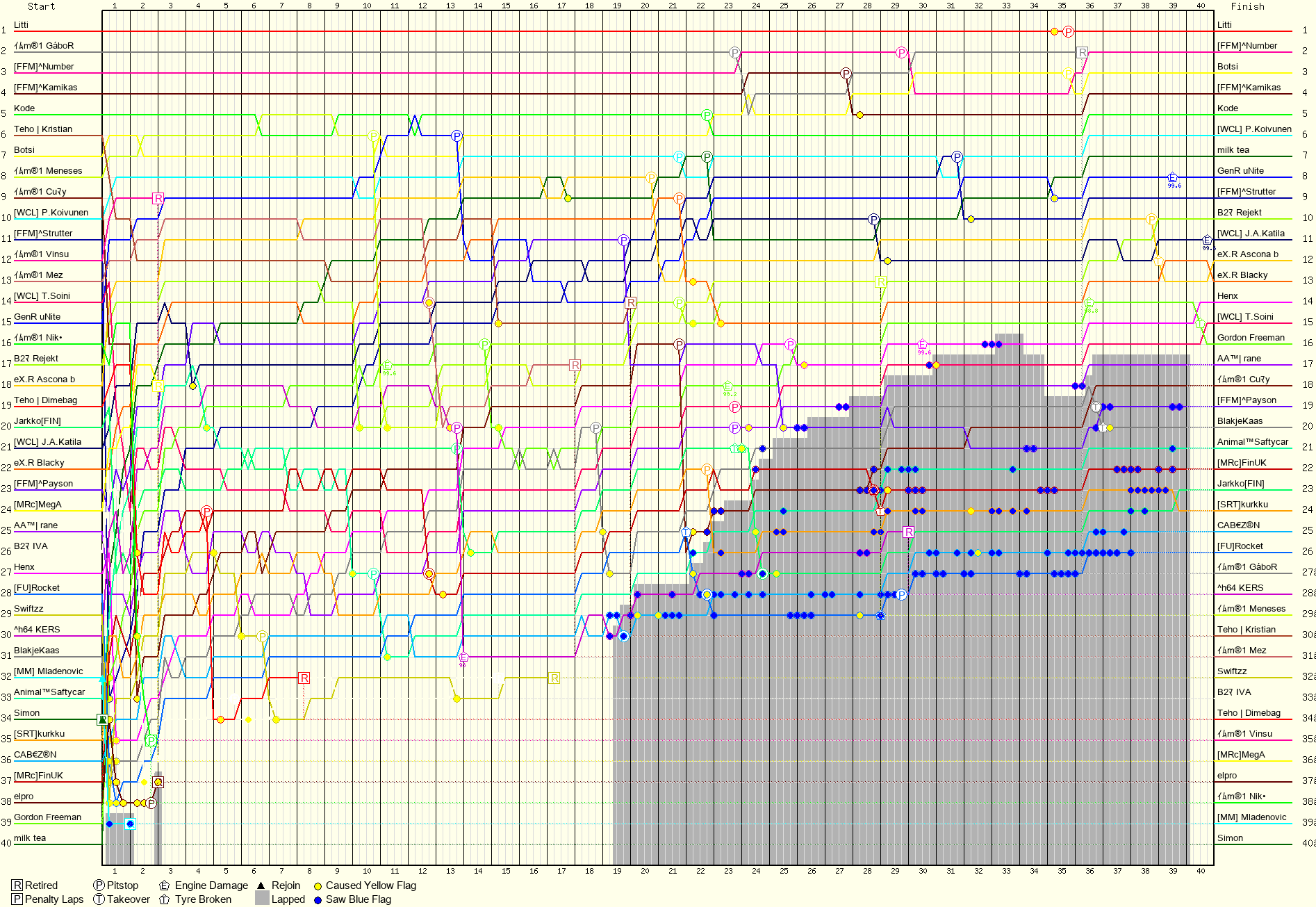Click the yellow Caused Yellow Flag legend dot
Viewport: 1316px width, 907px height.
[x=318, y=886]
